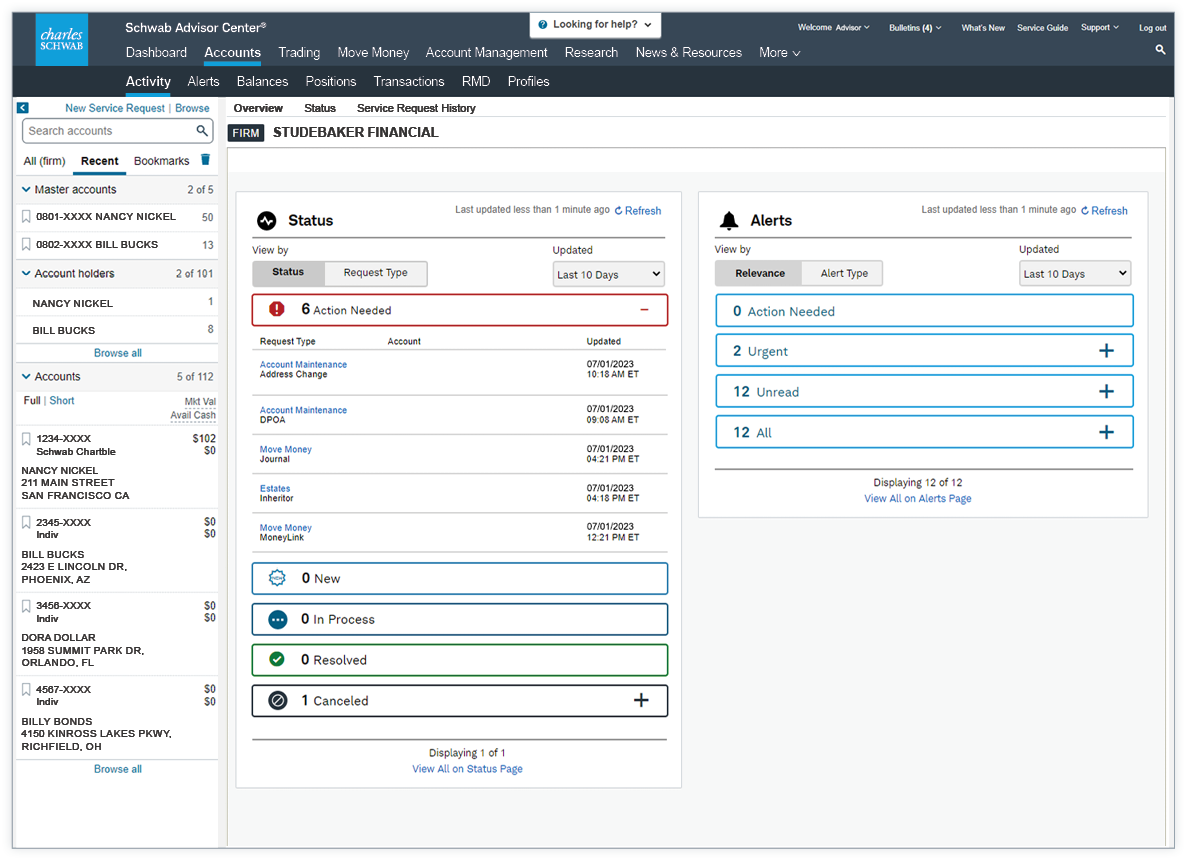Screen dimensions: 1187x861
Task: Open the More menu in main navigation
Action: pos(780,52)
